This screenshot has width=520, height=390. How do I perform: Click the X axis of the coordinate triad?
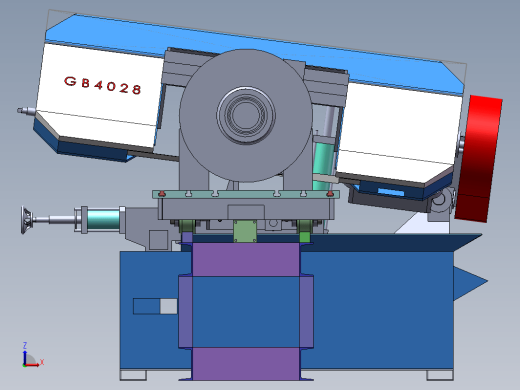(33, 364)
